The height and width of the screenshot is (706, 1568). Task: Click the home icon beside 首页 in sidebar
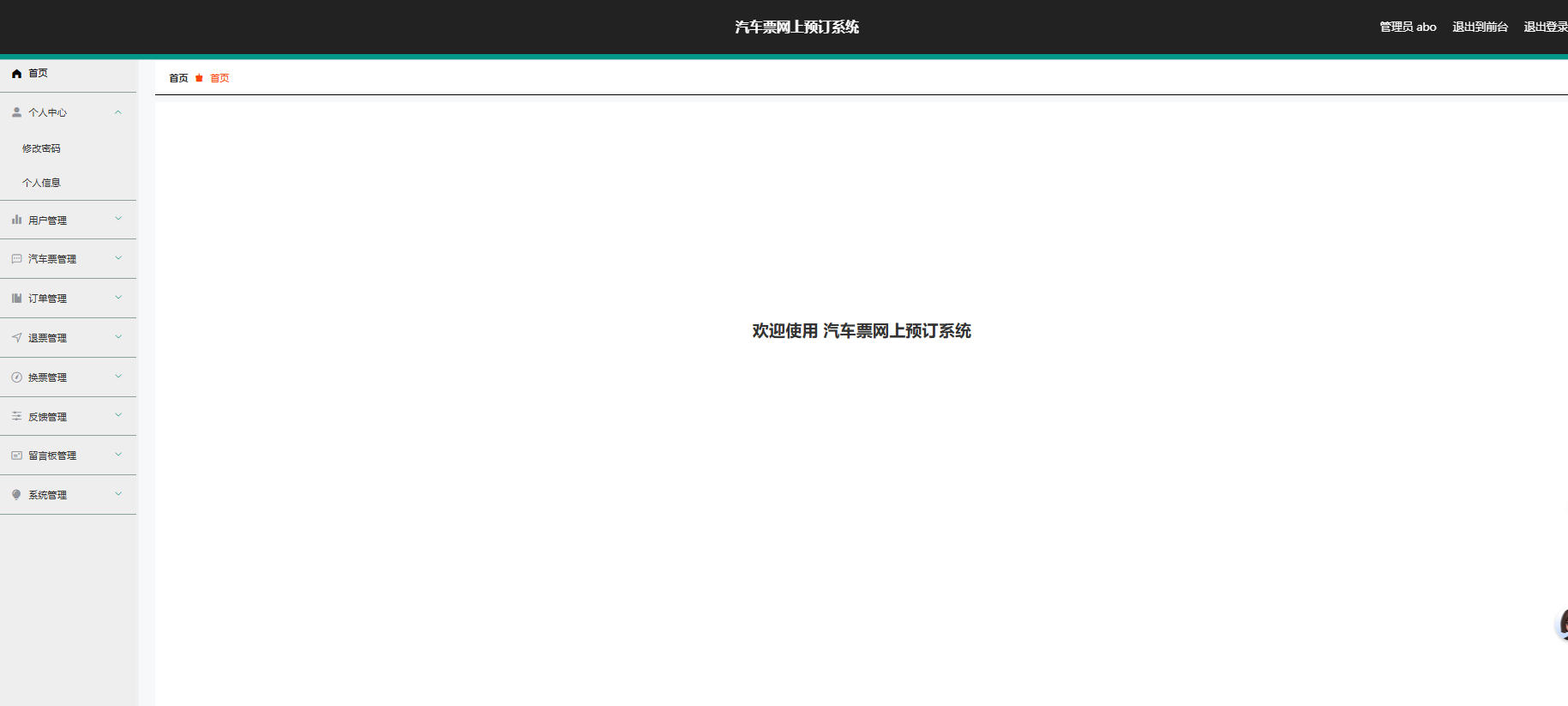pyautogui.click(x=16, y=74)
